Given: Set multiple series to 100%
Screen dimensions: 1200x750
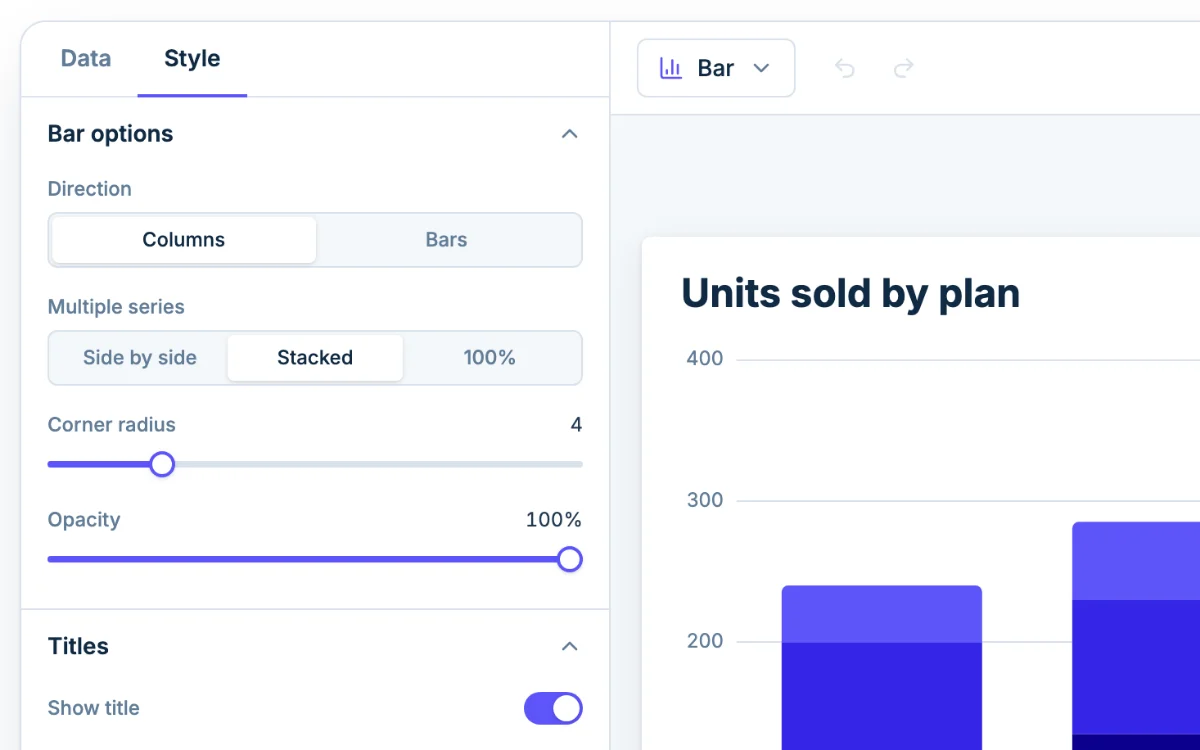Looking at the screenshot, I should [490, 358].
